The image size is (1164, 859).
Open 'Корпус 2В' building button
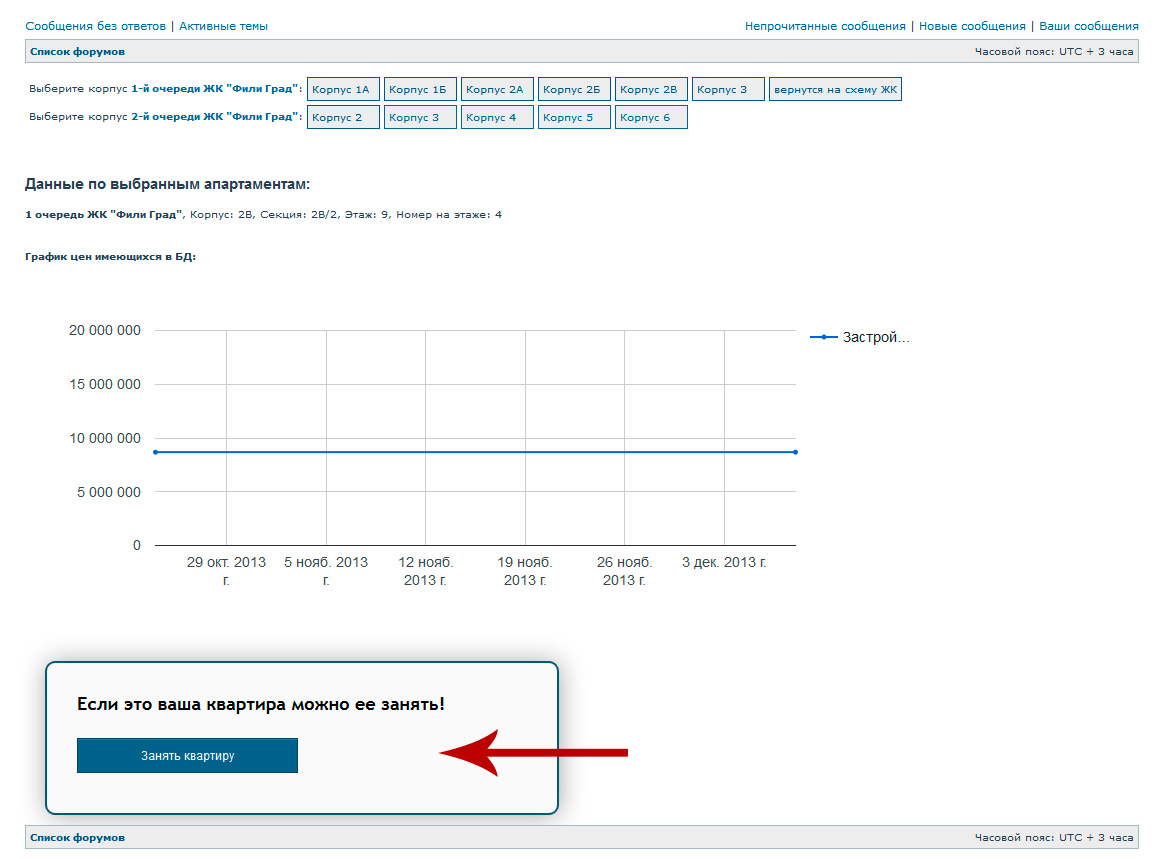[x=650, y=90]
